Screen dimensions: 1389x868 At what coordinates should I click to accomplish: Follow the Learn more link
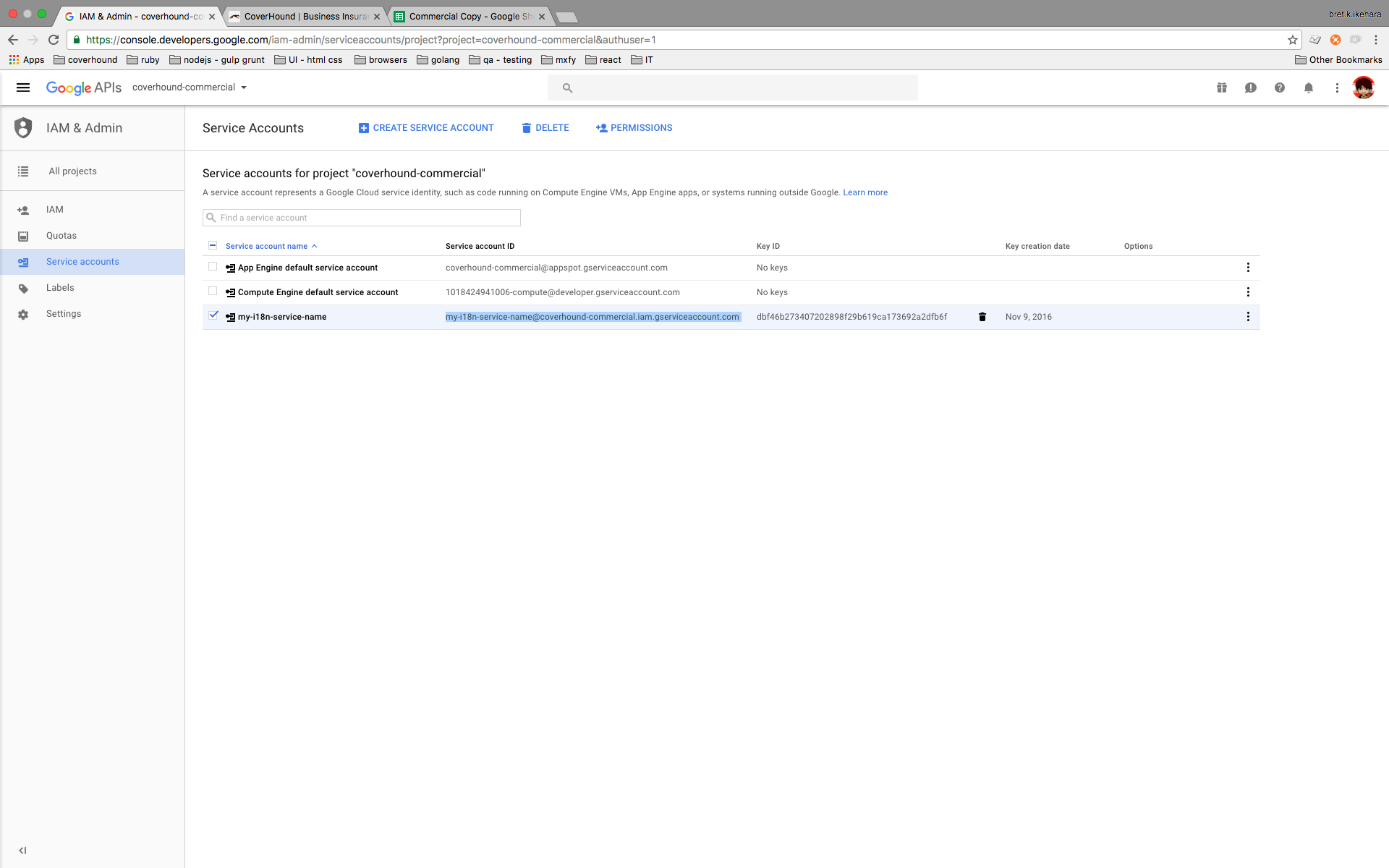[865, 192]
